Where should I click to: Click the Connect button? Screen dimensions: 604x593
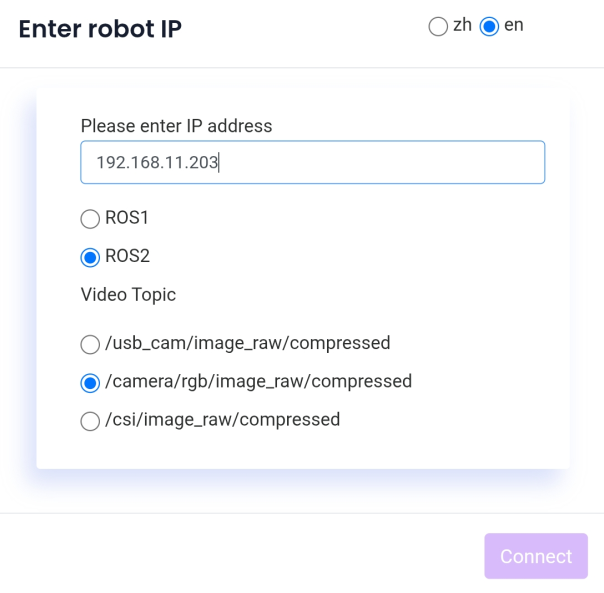pos(536,556)
